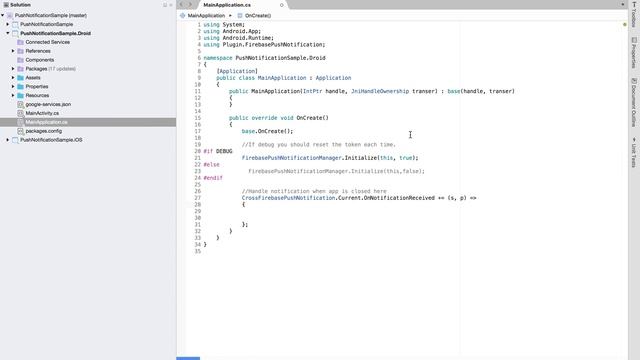
Task: Open the Unit Tests side pad
Action: 634,153
